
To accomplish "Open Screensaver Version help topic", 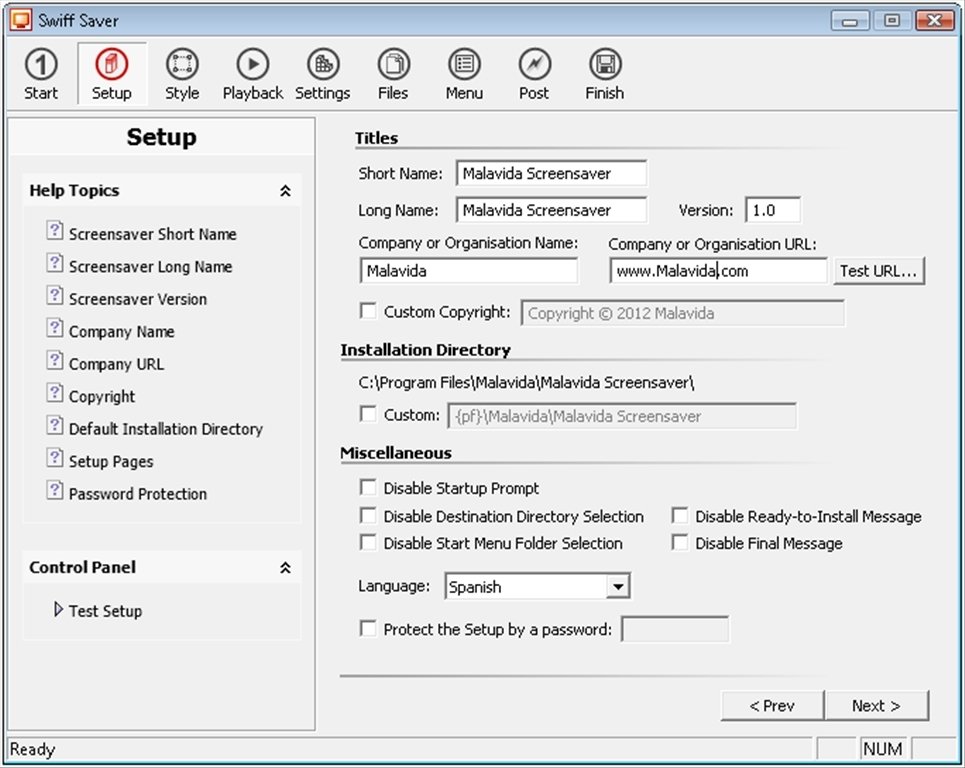I will coord(127,298).
